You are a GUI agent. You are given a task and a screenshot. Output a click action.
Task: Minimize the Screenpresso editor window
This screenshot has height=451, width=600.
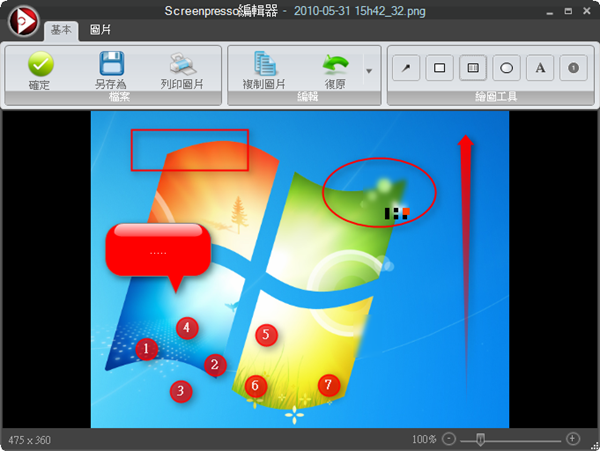coord(550,11)
